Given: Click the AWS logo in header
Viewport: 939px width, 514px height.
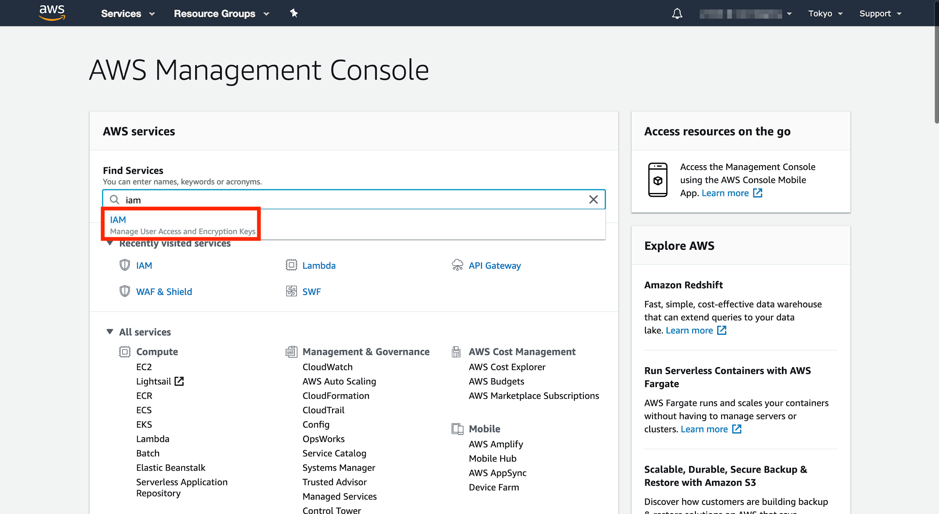Looking at the screenshot, I should click(x=52, y=13).
